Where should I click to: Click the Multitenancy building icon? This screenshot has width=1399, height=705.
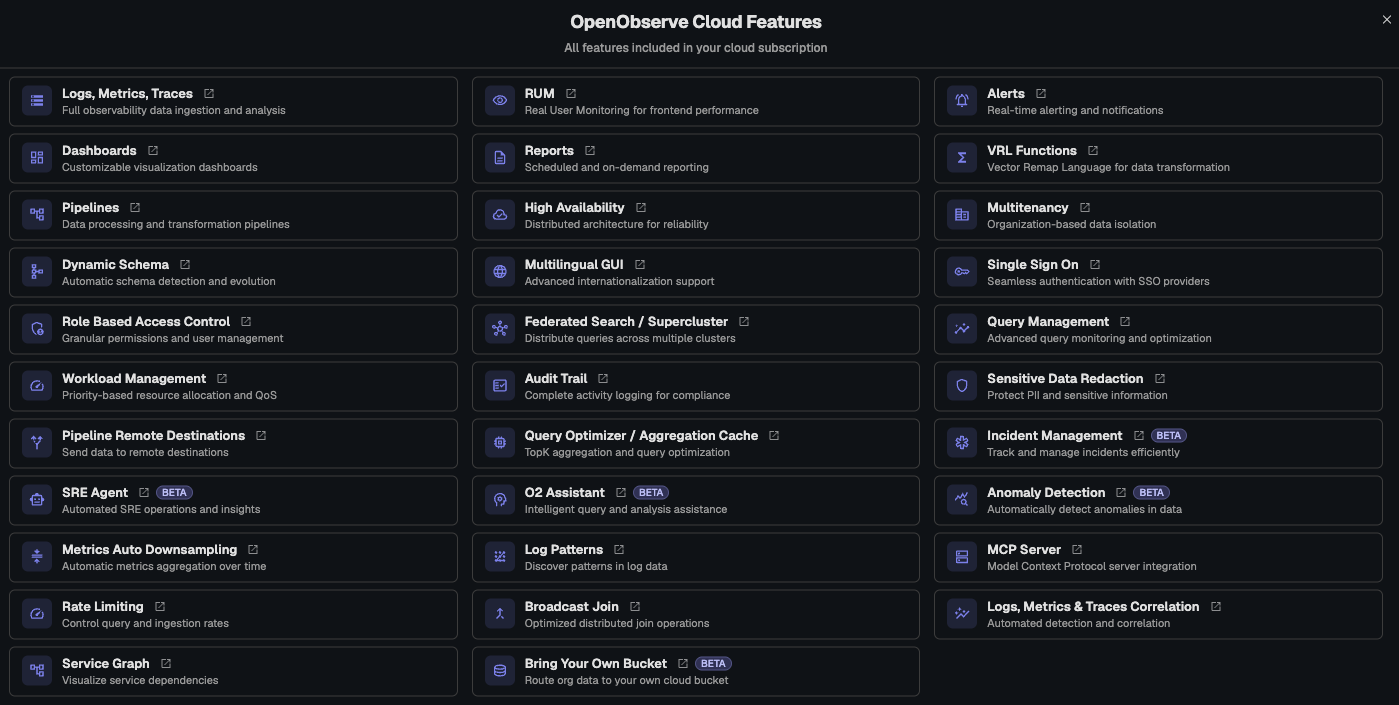coord(962,215)
